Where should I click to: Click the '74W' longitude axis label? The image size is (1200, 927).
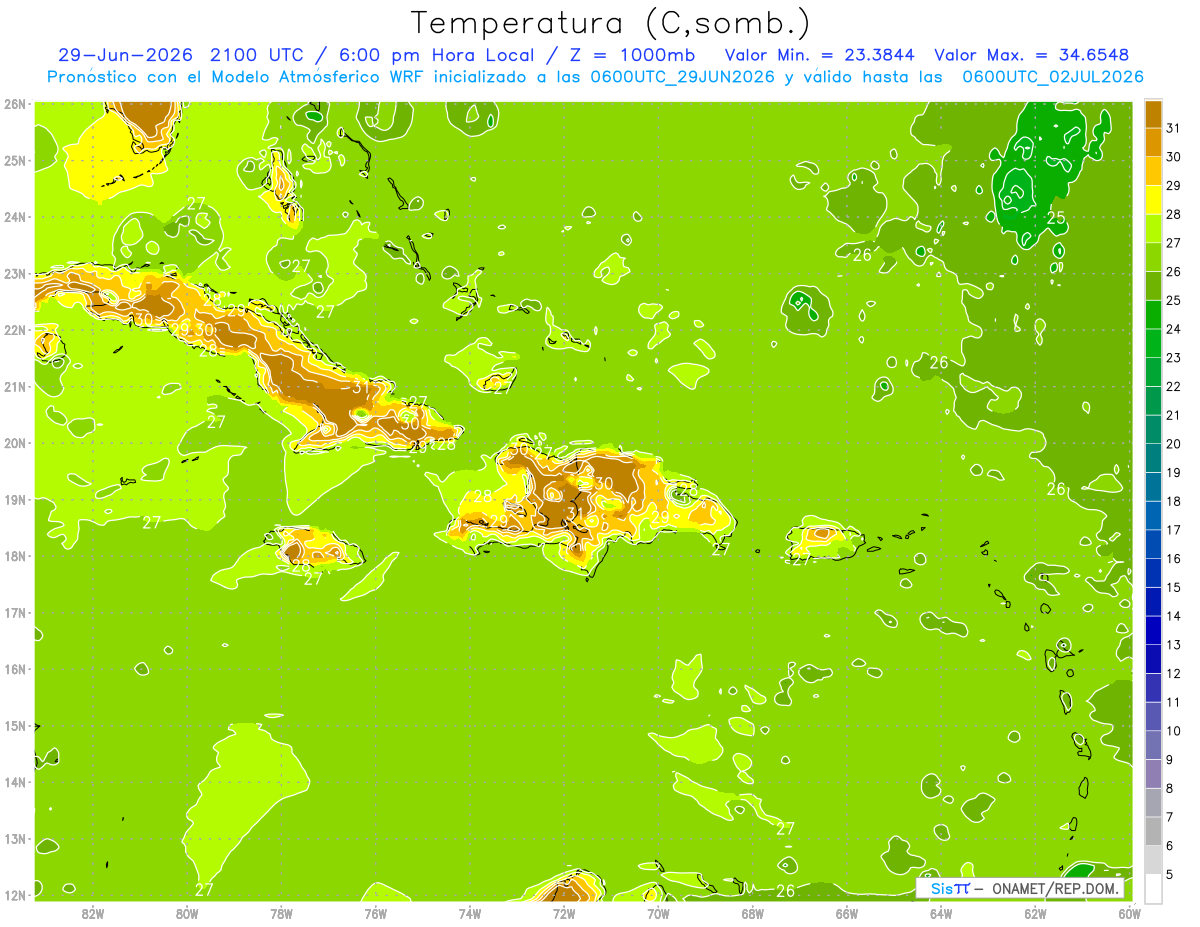[470, 913]
